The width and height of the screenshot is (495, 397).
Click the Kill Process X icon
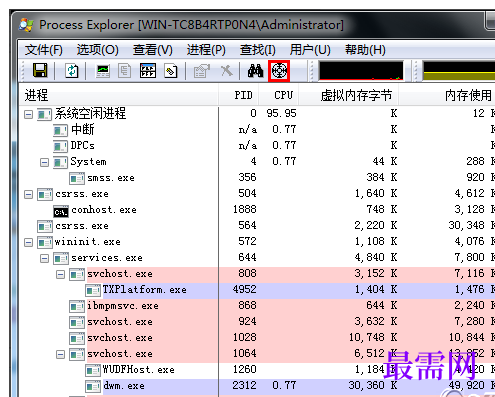coord(227,71)
